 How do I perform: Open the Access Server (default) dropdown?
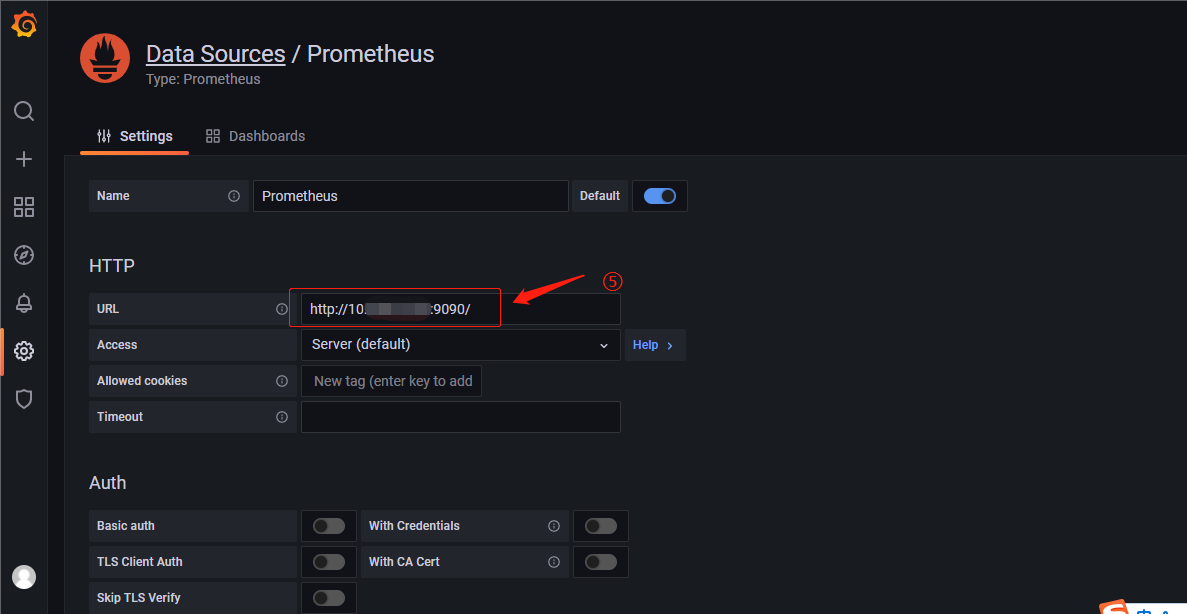tap(460, 345)
